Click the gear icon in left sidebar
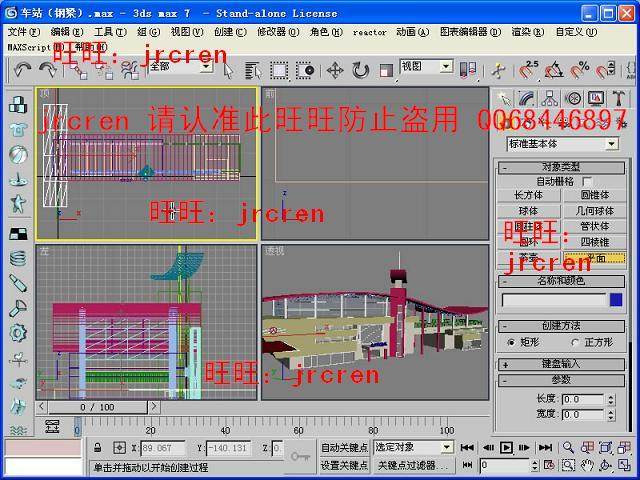 point(18,333)
